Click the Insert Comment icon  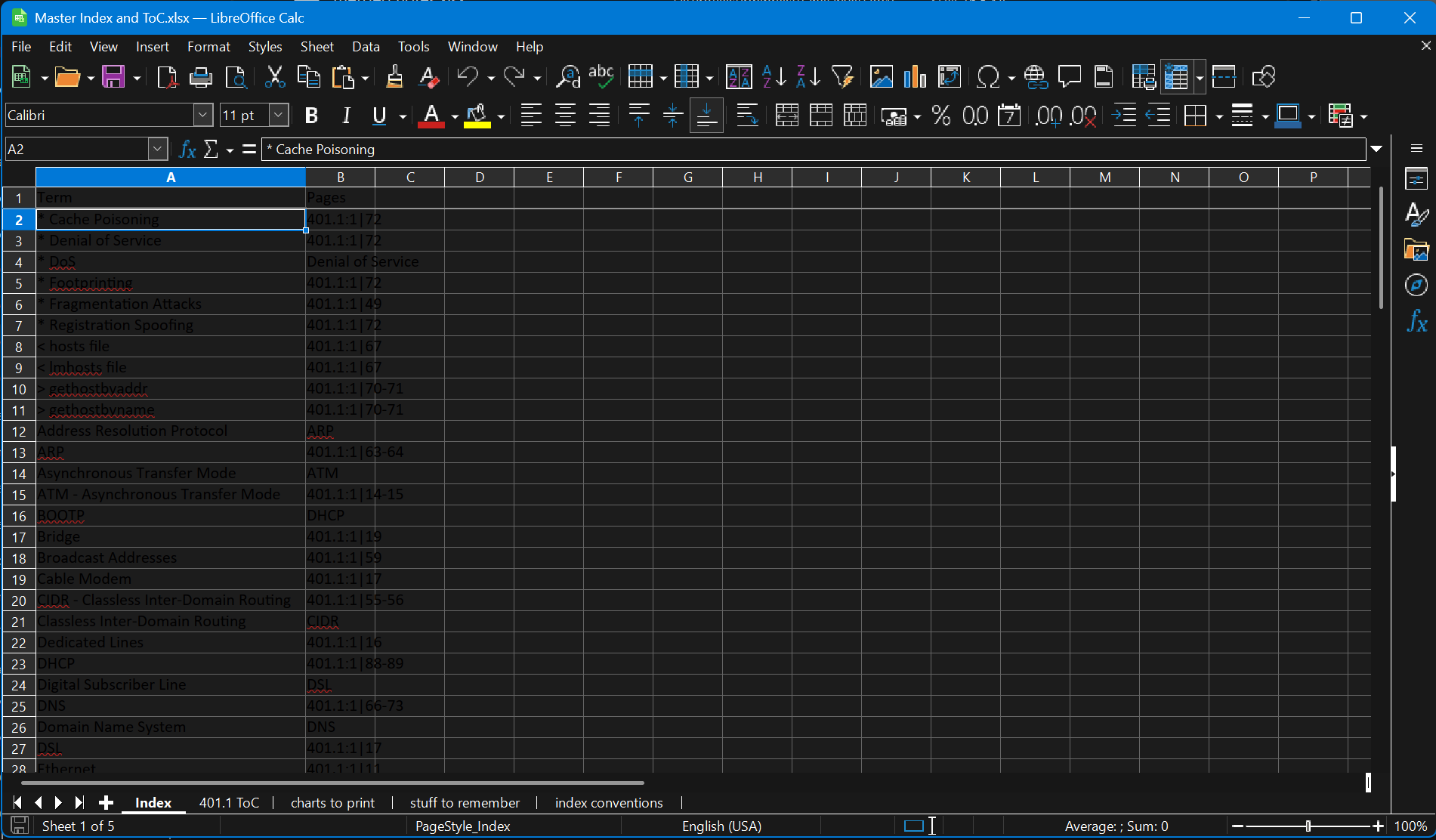tap(1069, 77)
